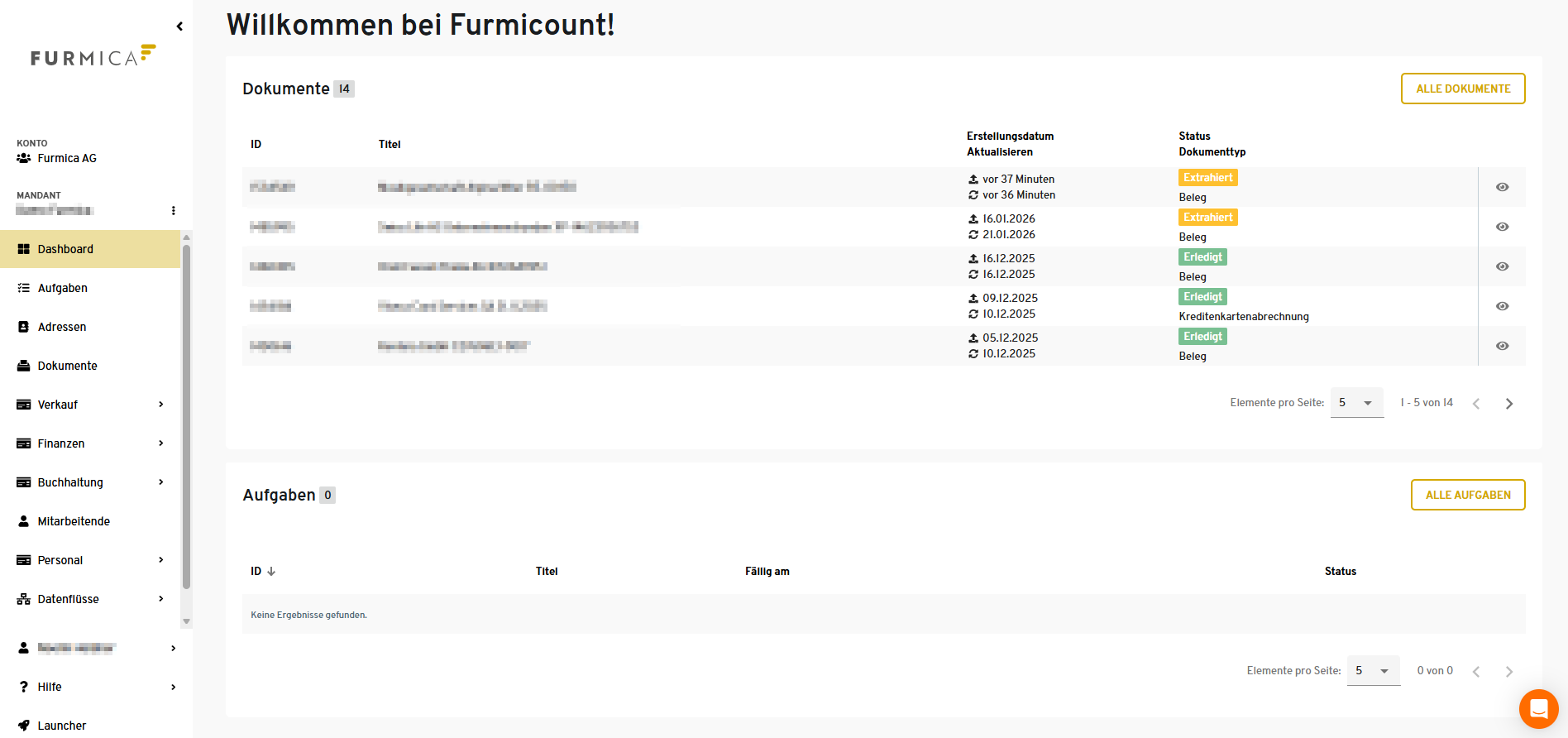Select Mitarbeitende in the sidebar
The width and height of the screenshot is (1568, 738).
point(74,521)
